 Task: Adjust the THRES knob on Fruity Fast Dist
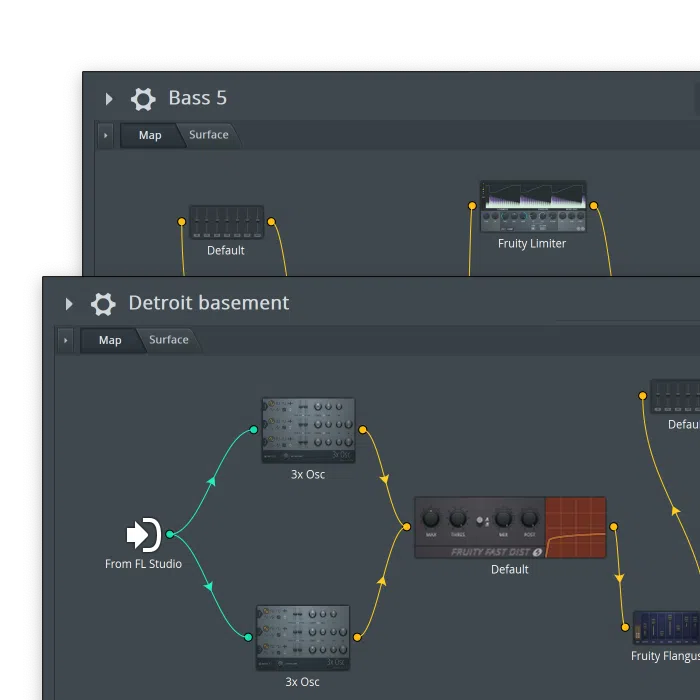pyautogui.click(x=458, y=519)
